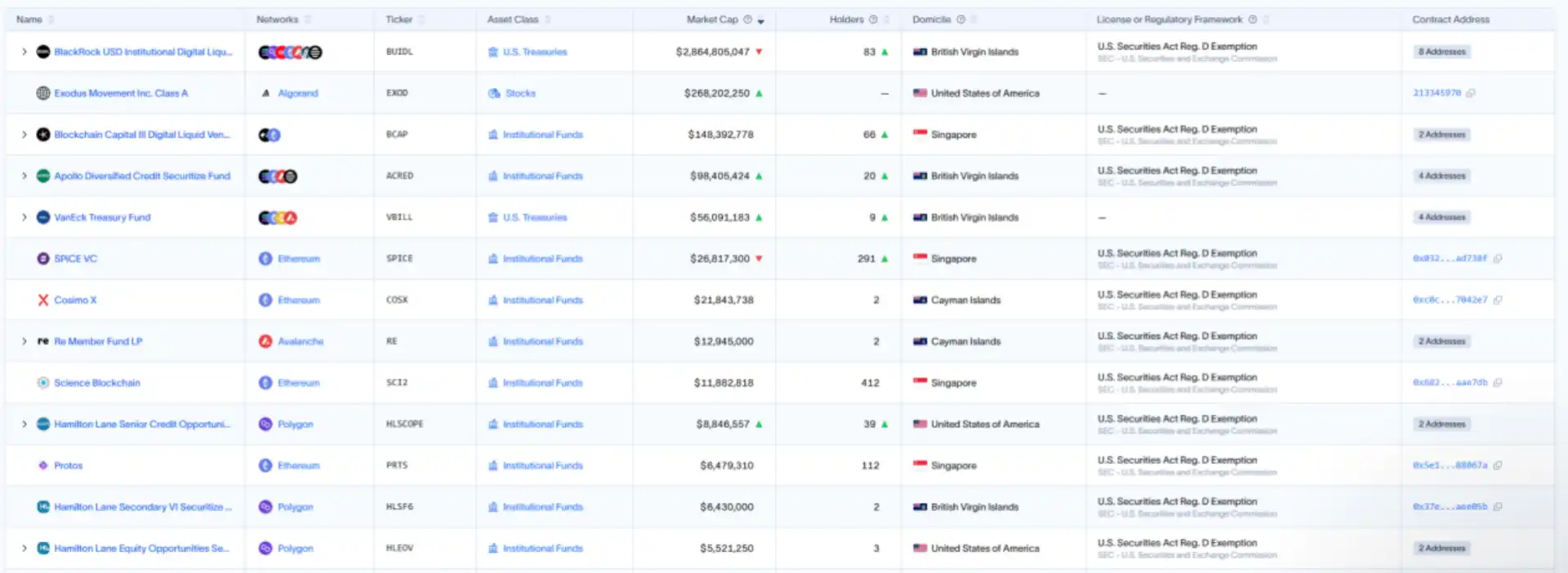Viewport: 1568px width, 573px height.
Task: Click the Protos token logo
Action: 43,465
